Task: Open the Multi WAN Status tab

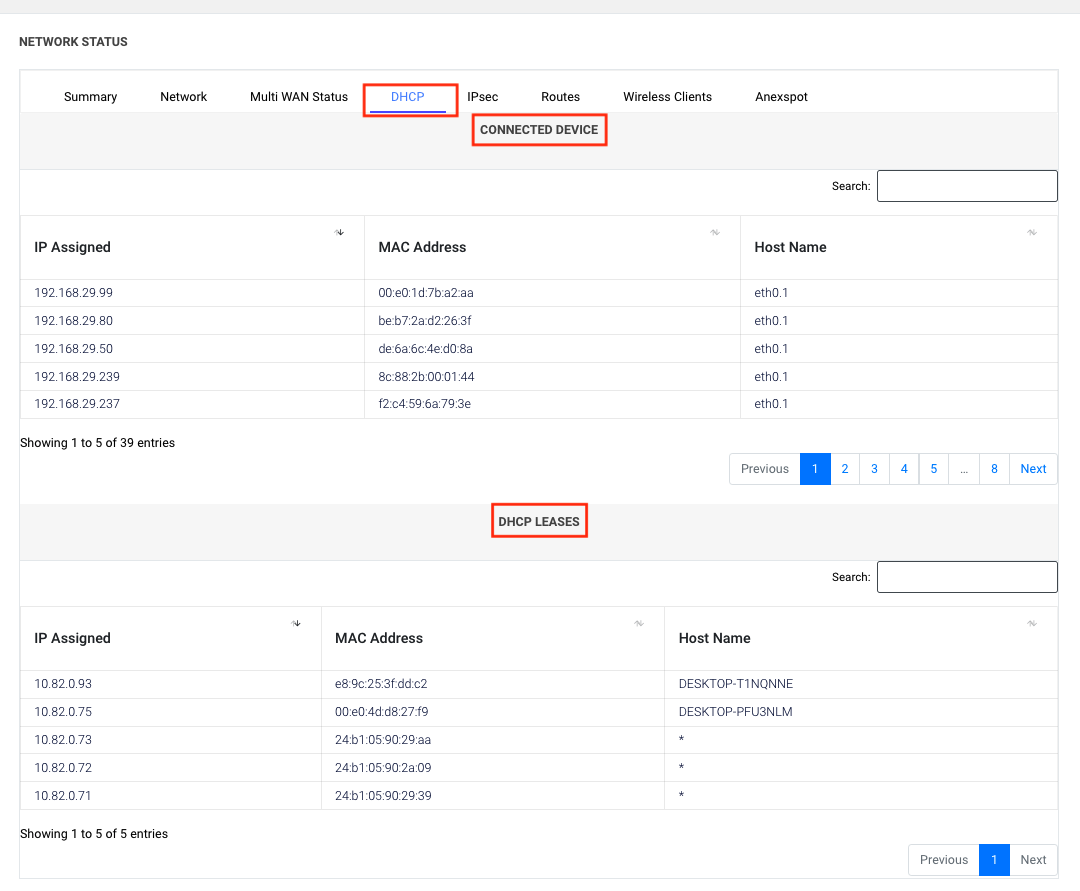Action: [299, 97]
